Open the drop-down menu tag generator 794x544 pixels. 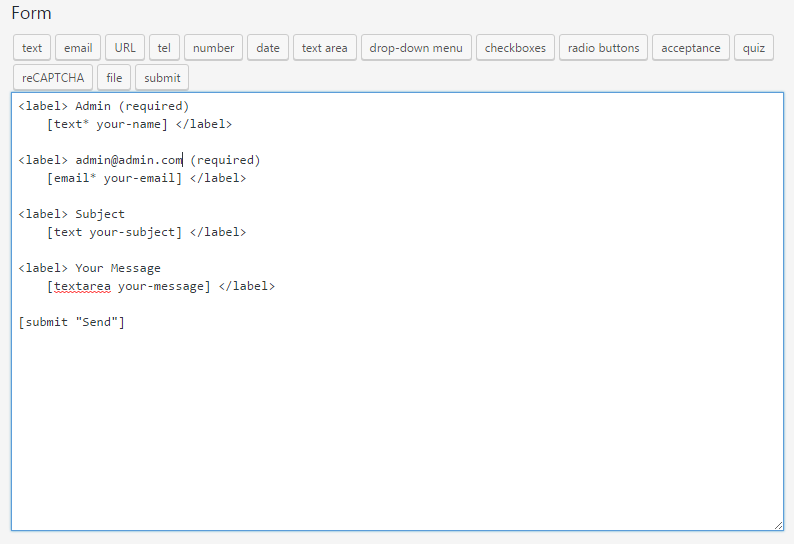416,48
